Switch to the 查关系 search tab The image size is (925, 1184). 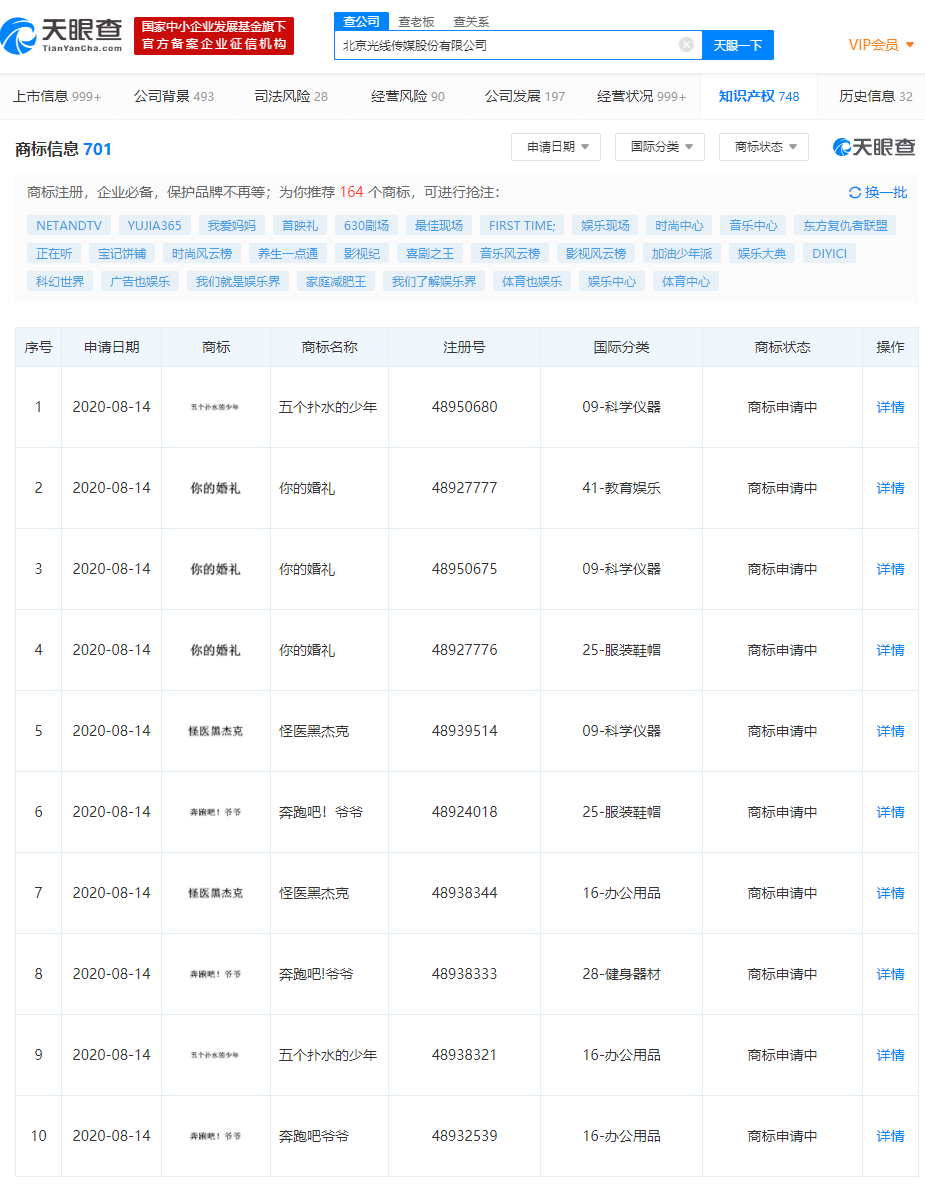pyautogui.click(x=471, y=22)
